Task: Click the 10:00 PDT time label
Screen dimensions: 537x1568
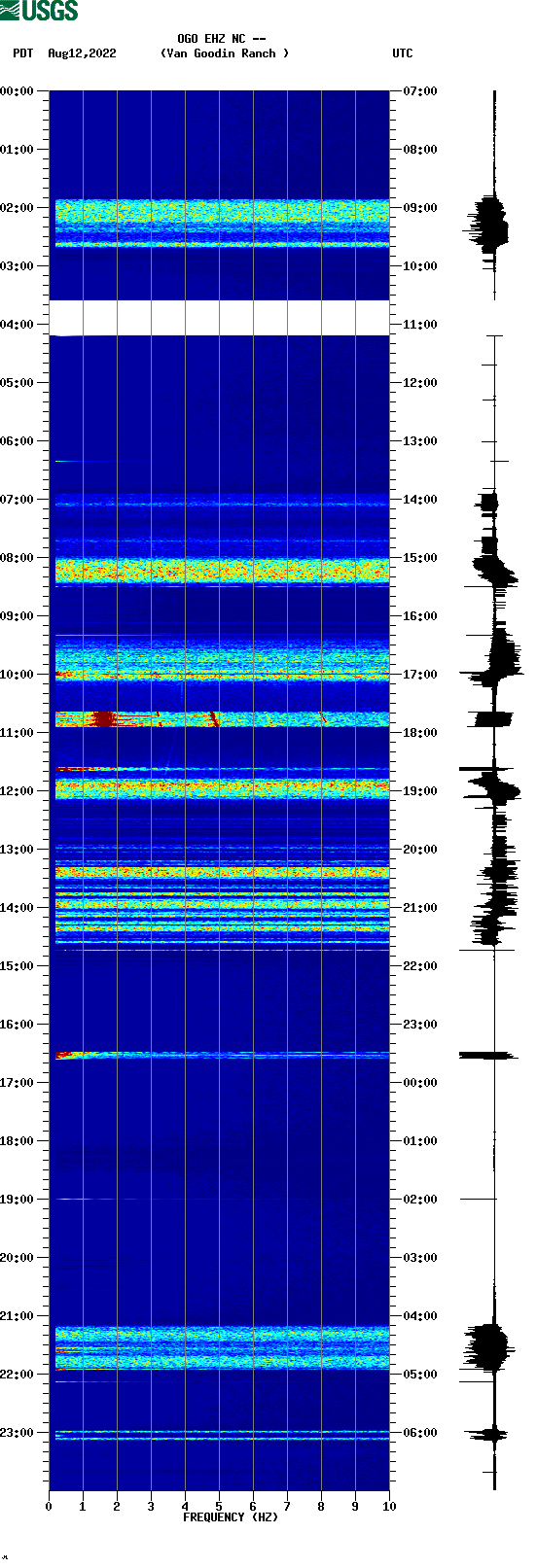Action: click(x=18, y=675)
